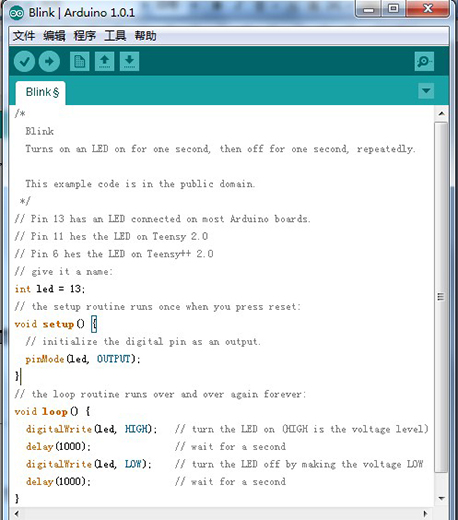Click the horizontal scrollbar right arrow

[x=425, y=513]
